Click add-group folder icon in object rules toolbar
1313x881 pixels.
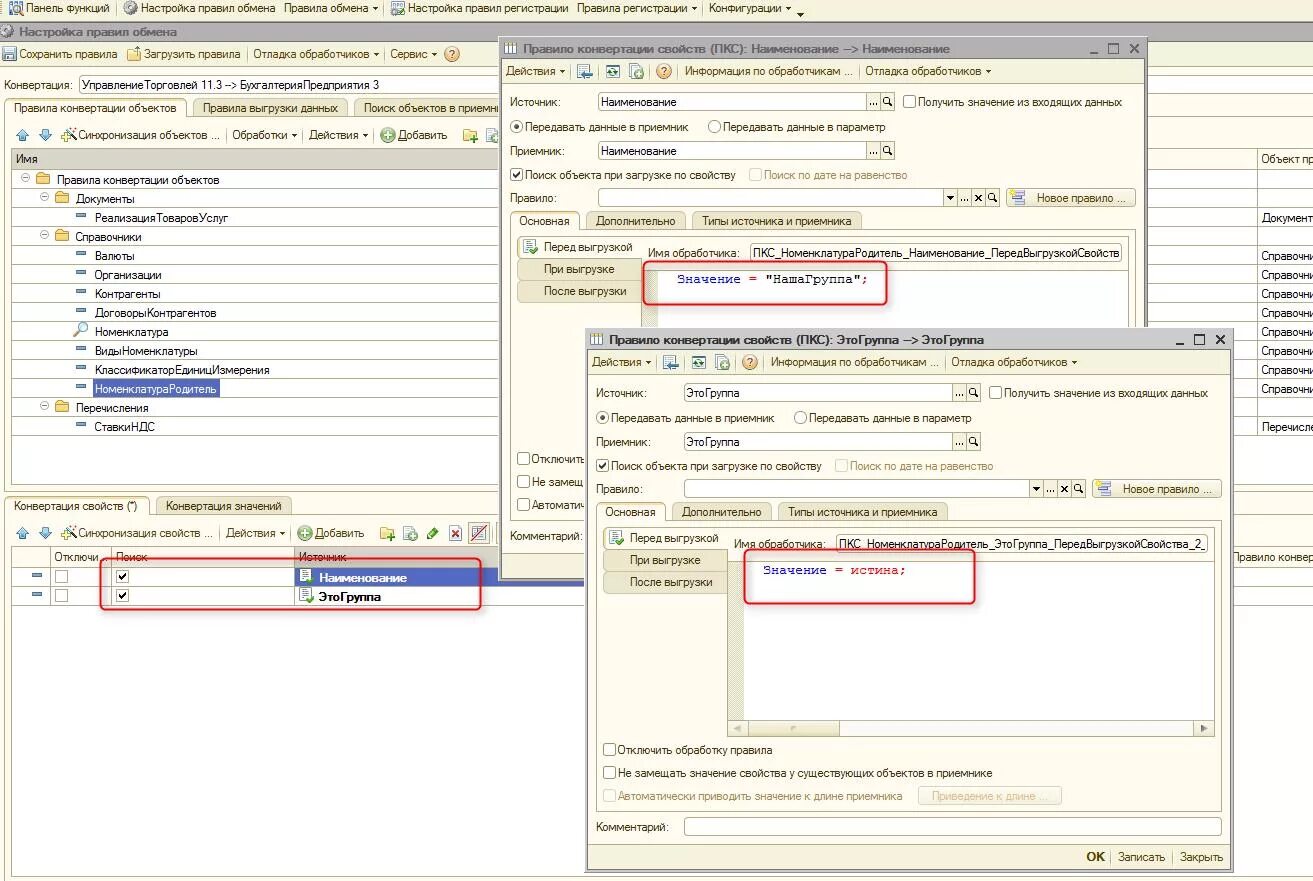(x=470, y=135)
